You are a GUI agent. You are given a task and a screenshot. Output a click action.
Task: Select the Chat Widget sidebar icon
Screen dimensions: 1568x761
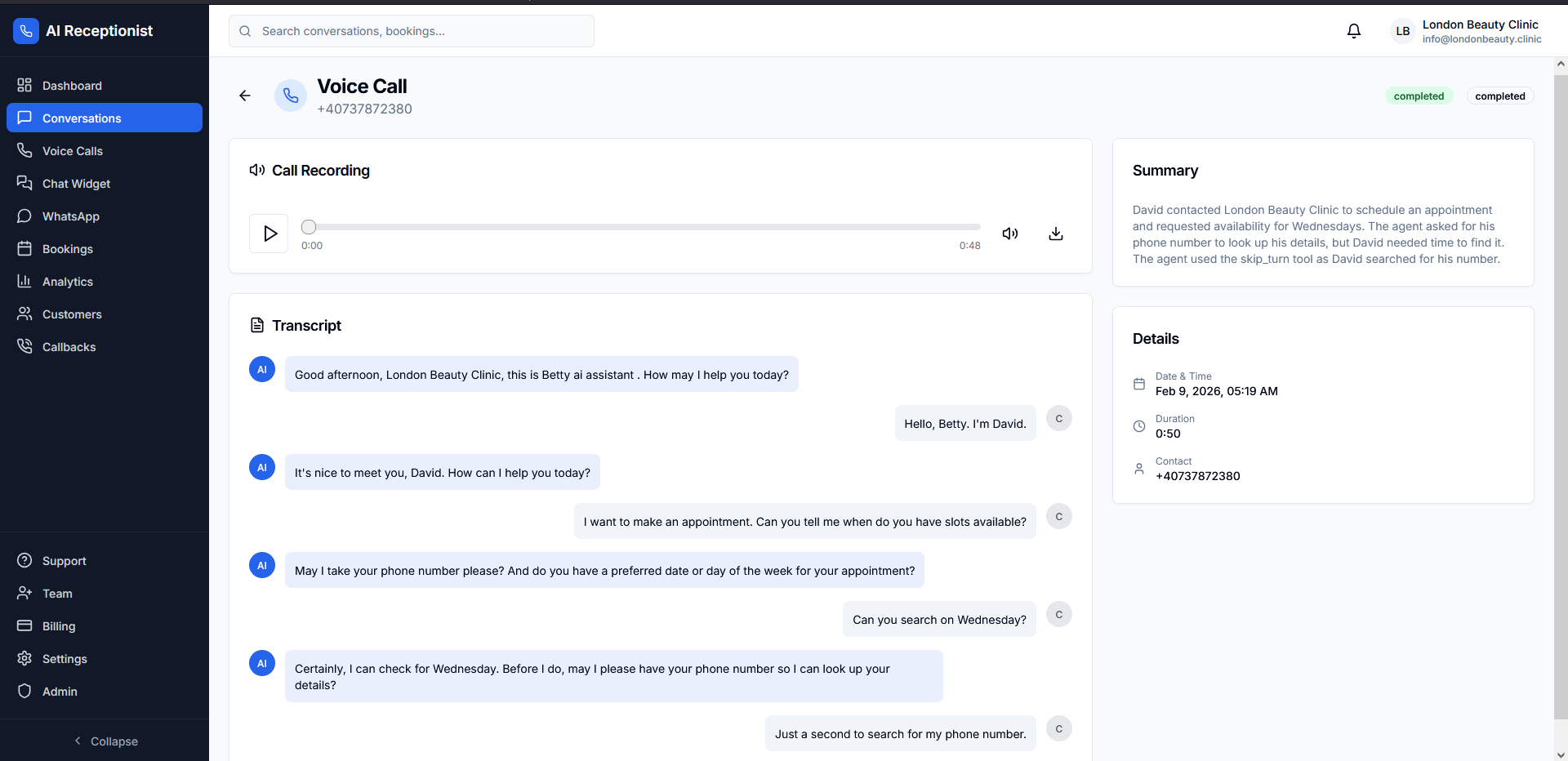click(x=76, y=184)
